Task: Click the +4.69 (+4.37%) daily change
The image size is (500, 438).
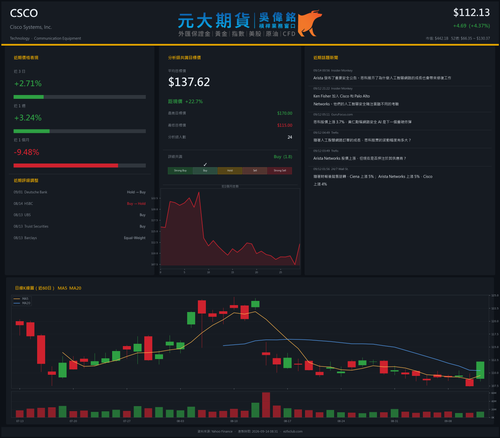Action: (471, 26)
